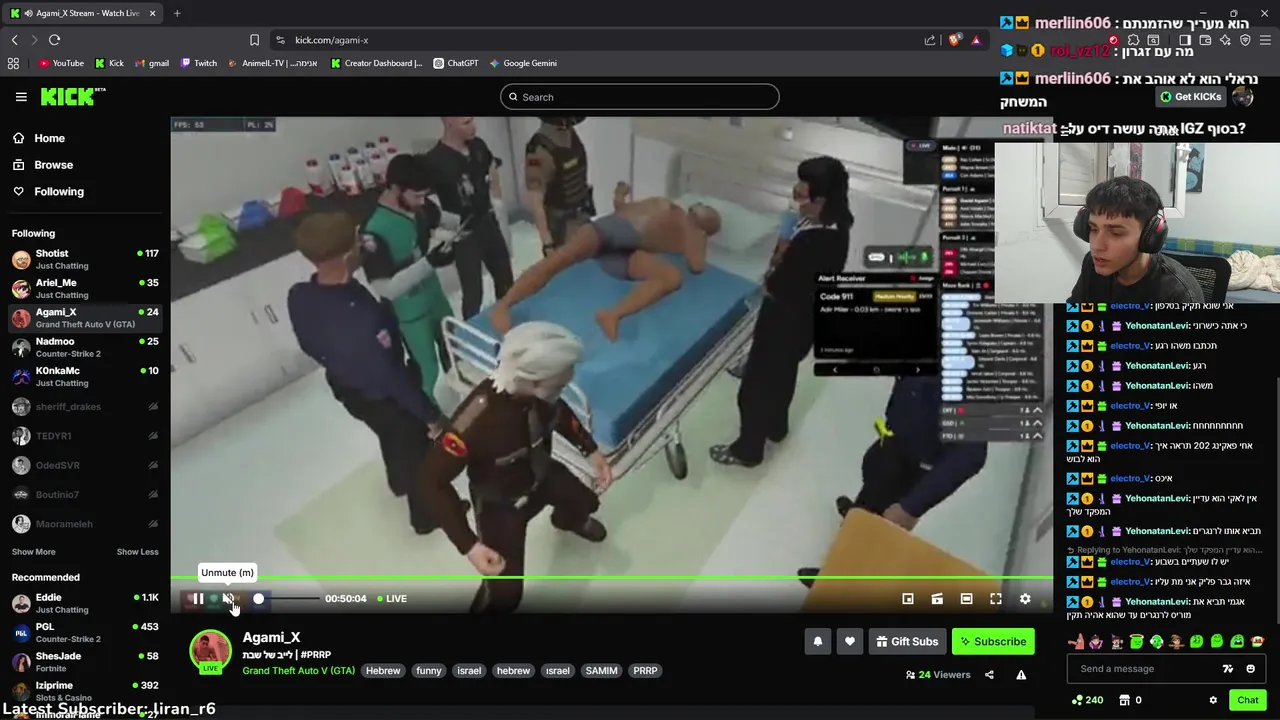Image resolution: width=1280 pixels, height=720 pixels.
Task: Open Twitch bookmark
Action: point(199,63)
